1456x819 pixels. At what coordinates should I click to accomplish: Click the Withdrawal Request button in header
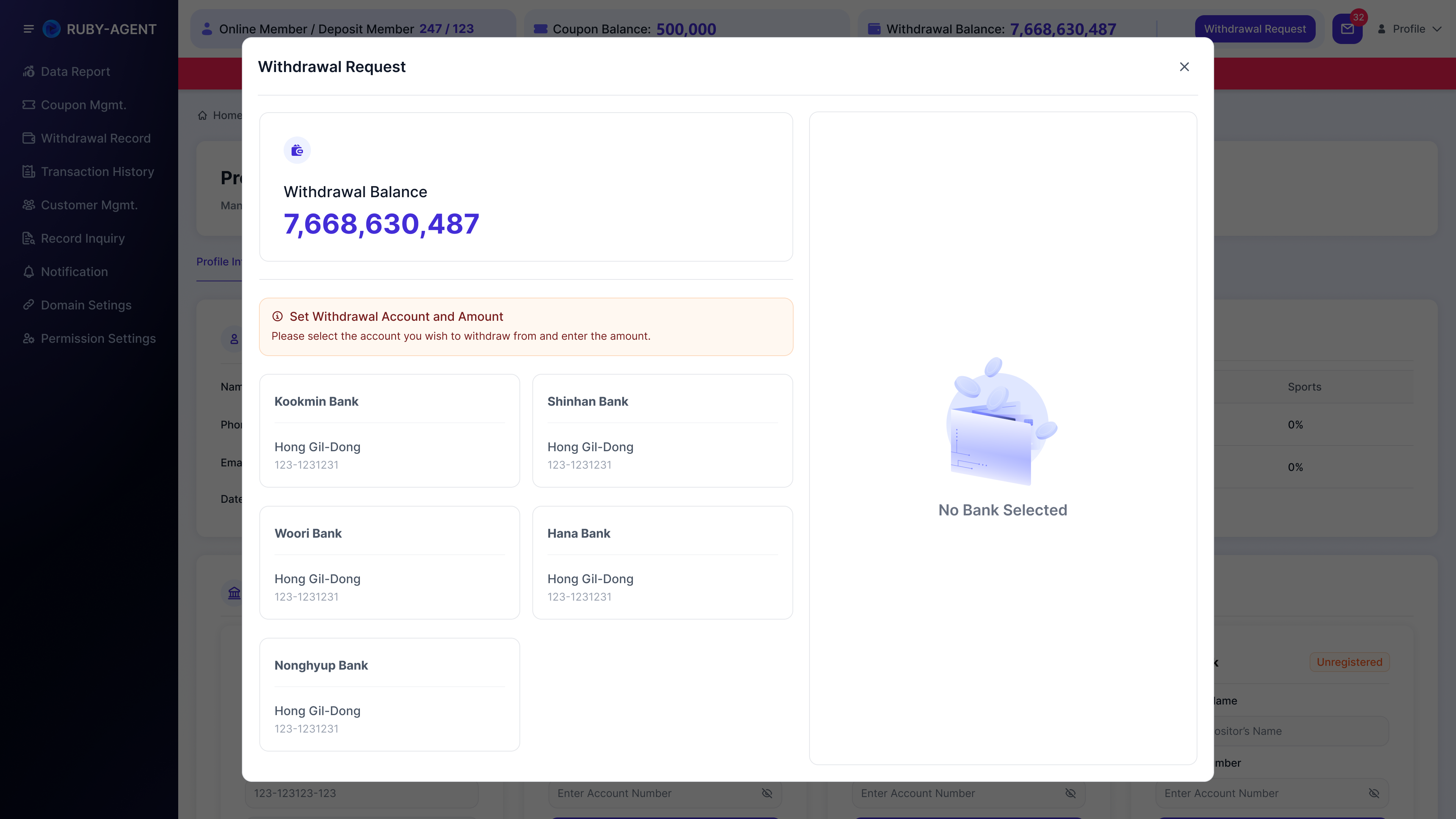pos(1255,29)
